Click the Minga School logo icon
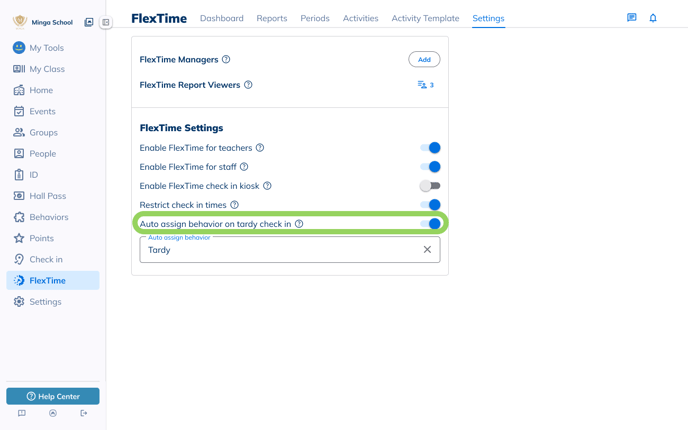 [20, 22]
